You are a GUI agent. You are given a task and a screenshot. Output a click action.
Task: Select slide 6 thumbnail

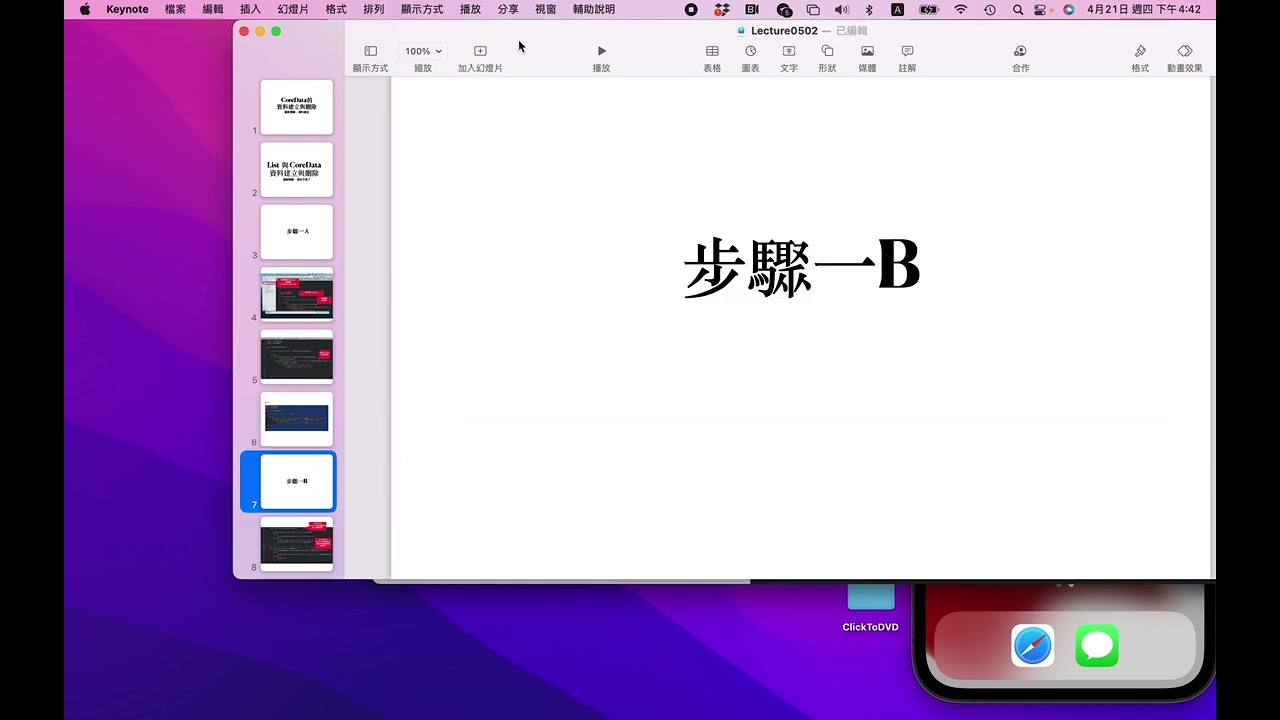[x=297, y=419]
